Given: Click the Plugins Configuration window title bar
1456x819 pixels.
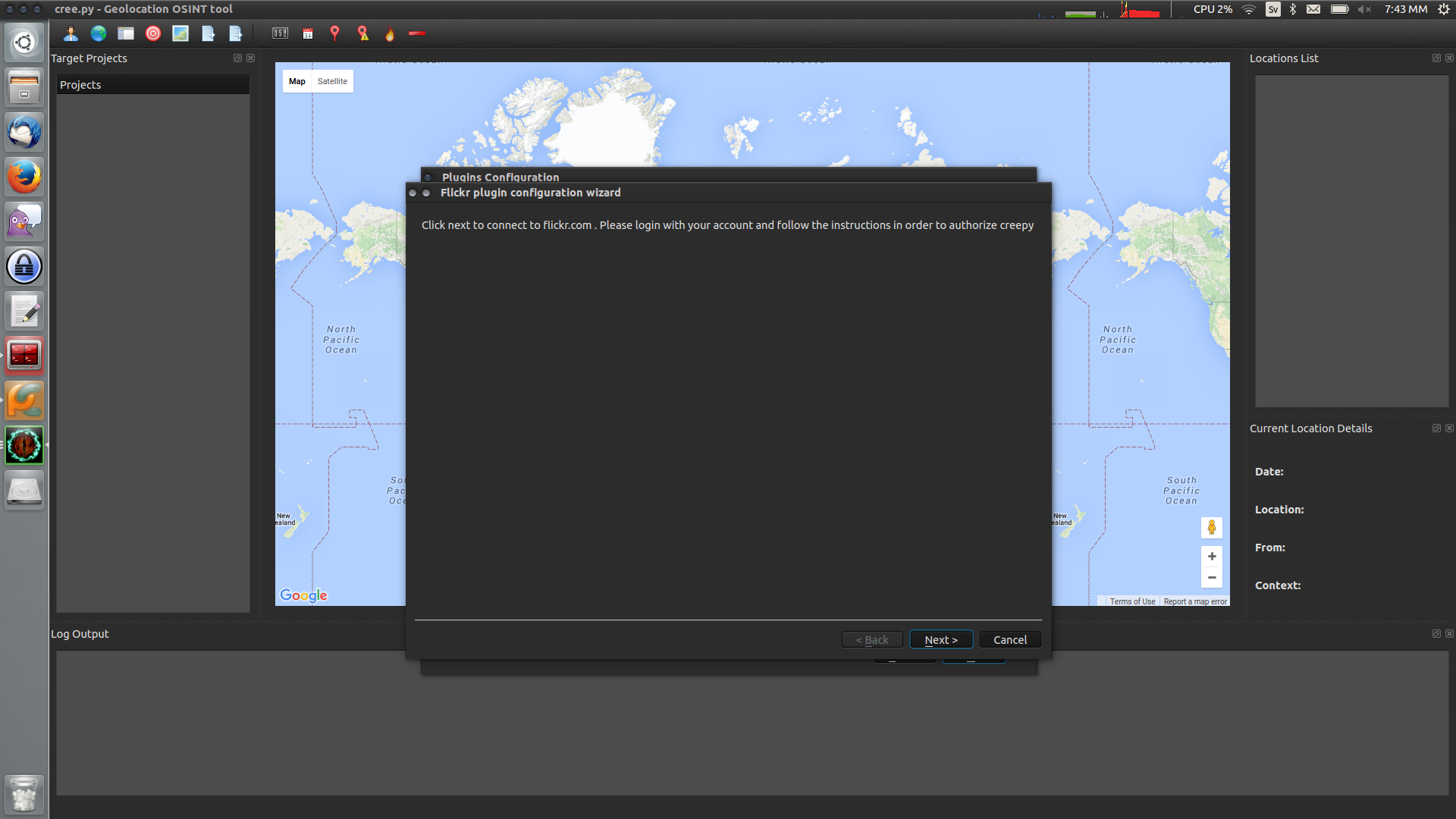Looking at the screenshot, I should (x=728, y=175).
